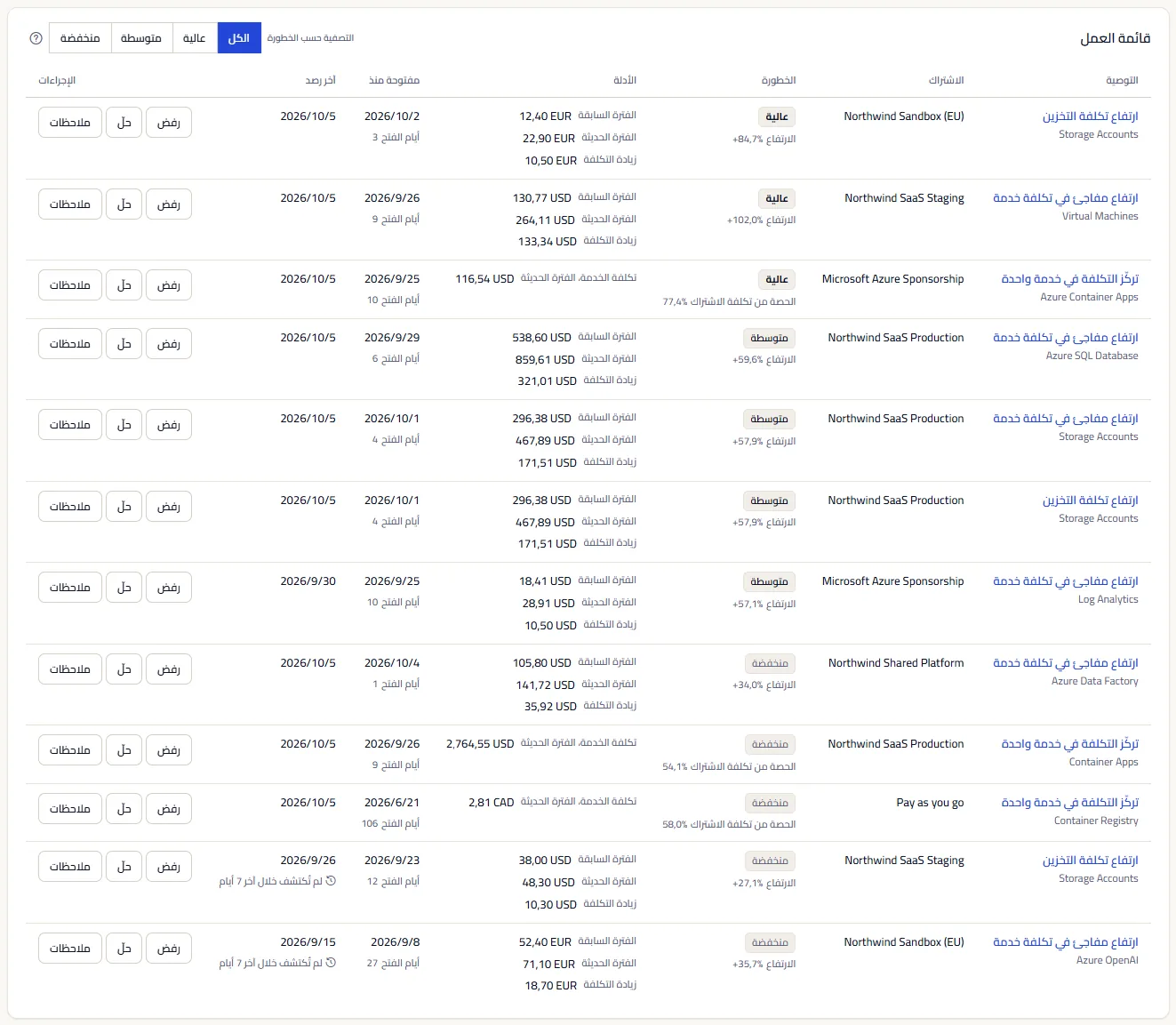The width and height of the screenshot is (1176, 1025).
Task: Click رفض in Azure SQL Database row
Action: [169, 344]
